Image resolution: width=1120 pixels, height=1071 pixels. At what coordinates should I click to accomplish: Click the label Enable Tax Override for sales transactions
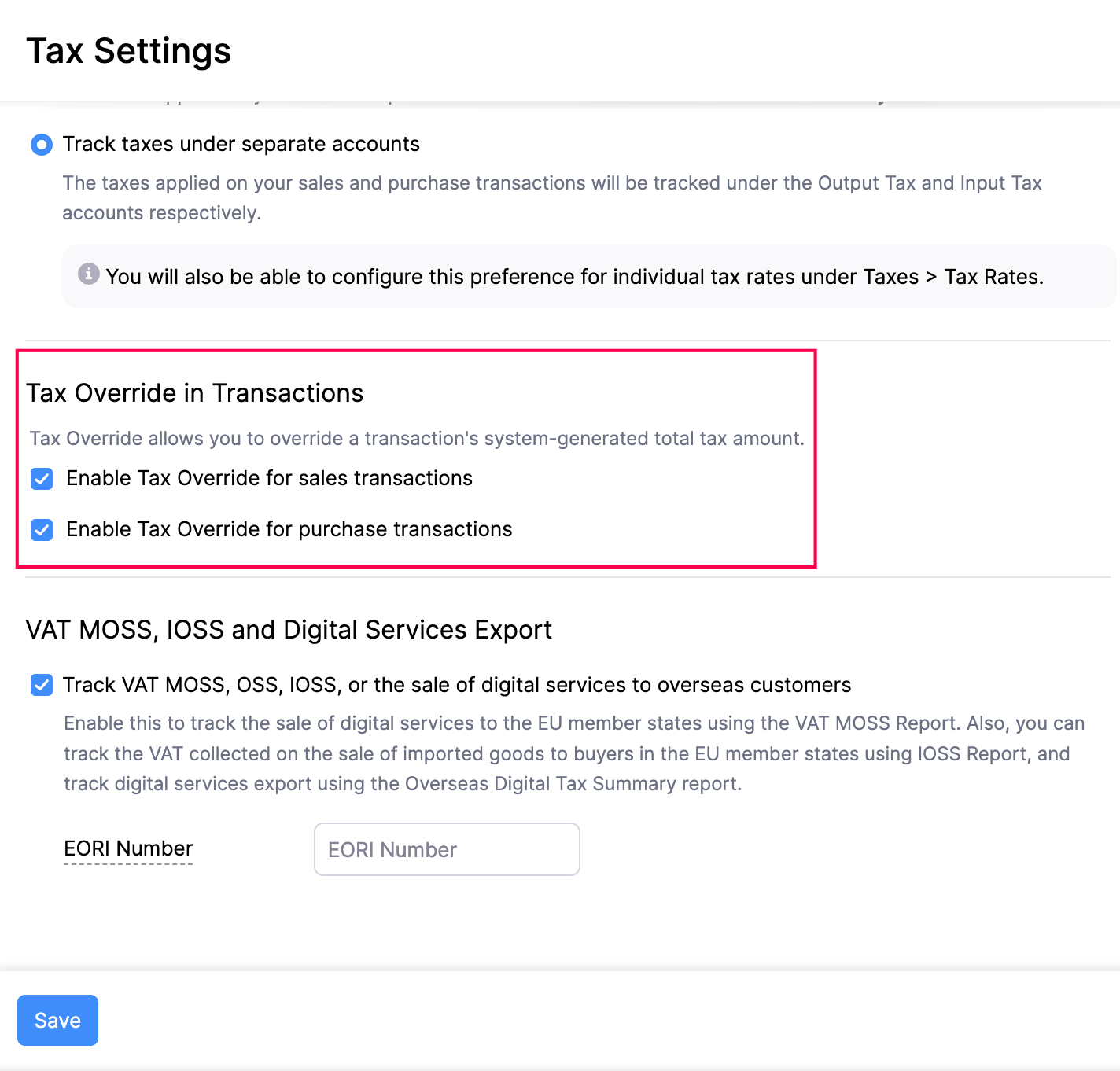(269, 478)
